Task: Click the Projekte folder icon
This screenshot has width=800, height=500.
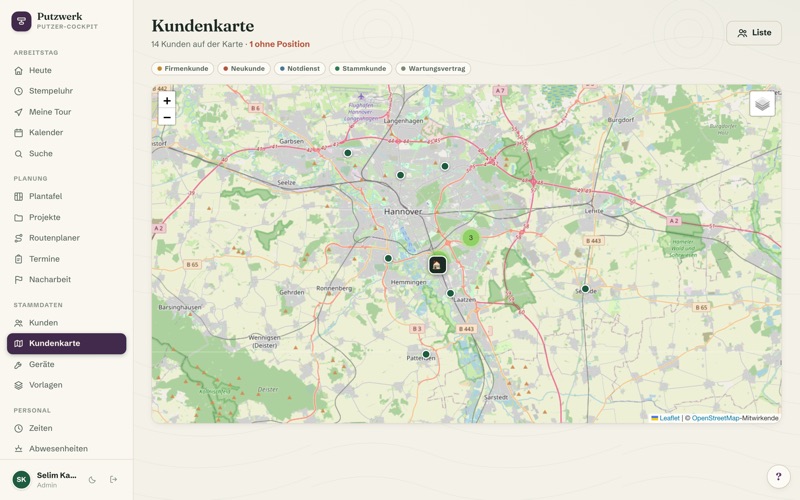Action: click(x=18, y=217)
